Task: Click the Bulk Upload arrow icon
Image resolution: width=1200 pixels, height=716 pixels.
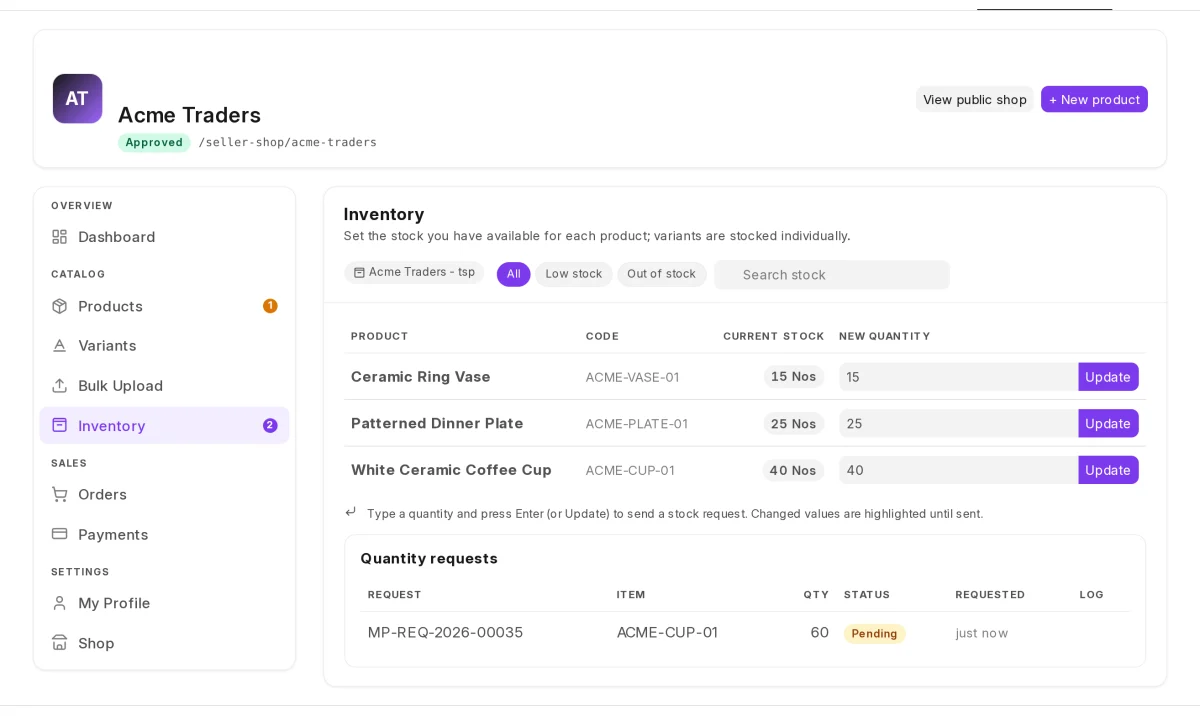Action: point(60,385)
